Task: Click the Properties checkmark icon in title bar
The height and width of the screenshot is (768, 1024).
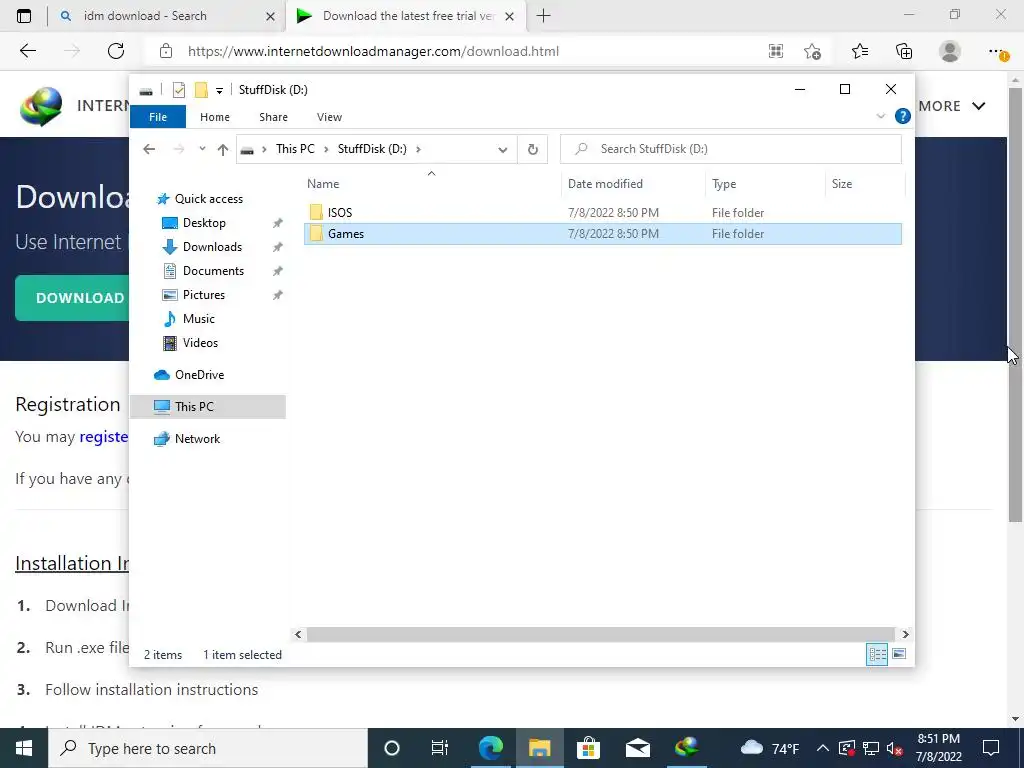Action: [x=179, y=90]
